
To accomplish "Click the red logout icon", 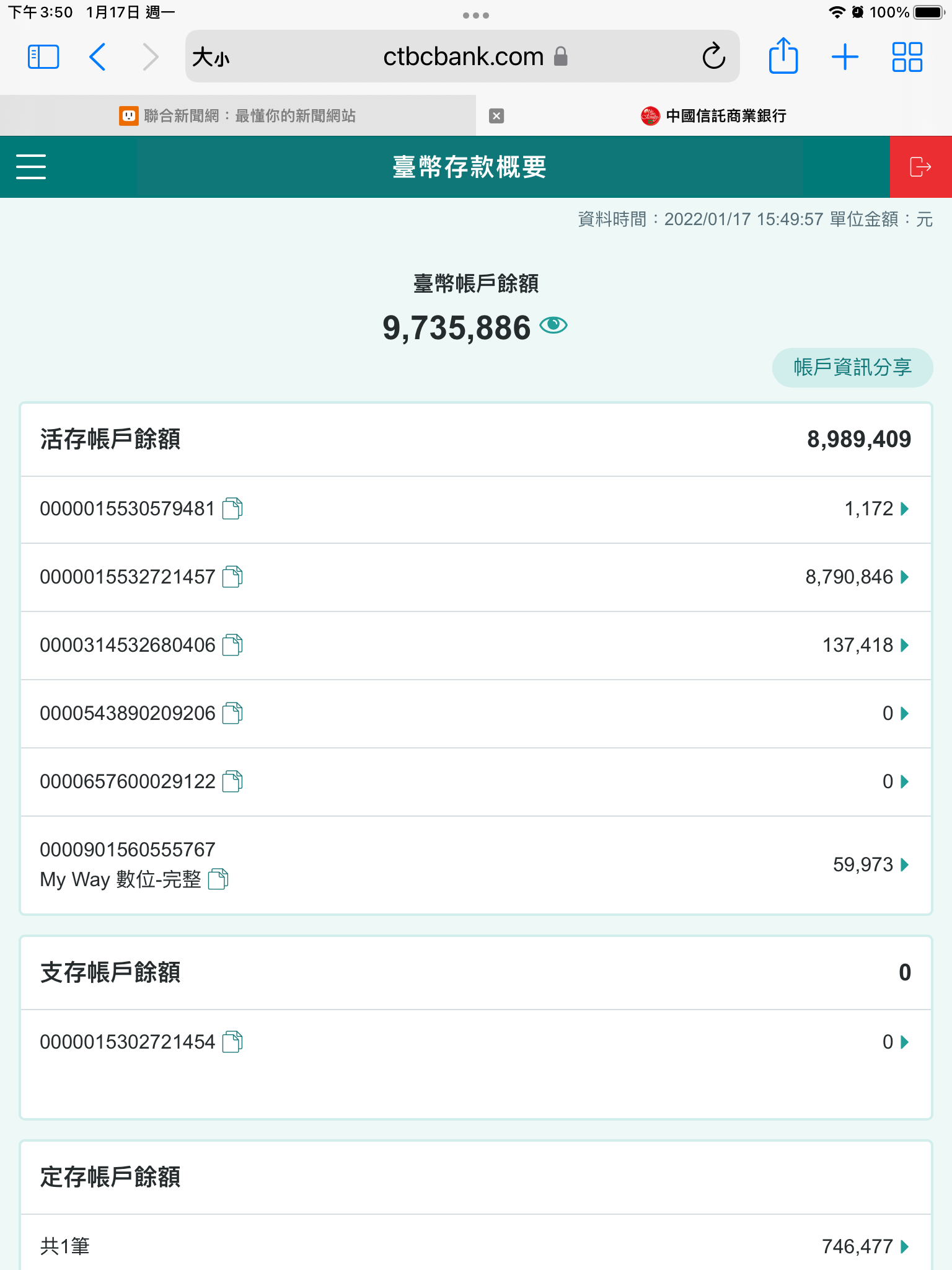I will (920, 167).
